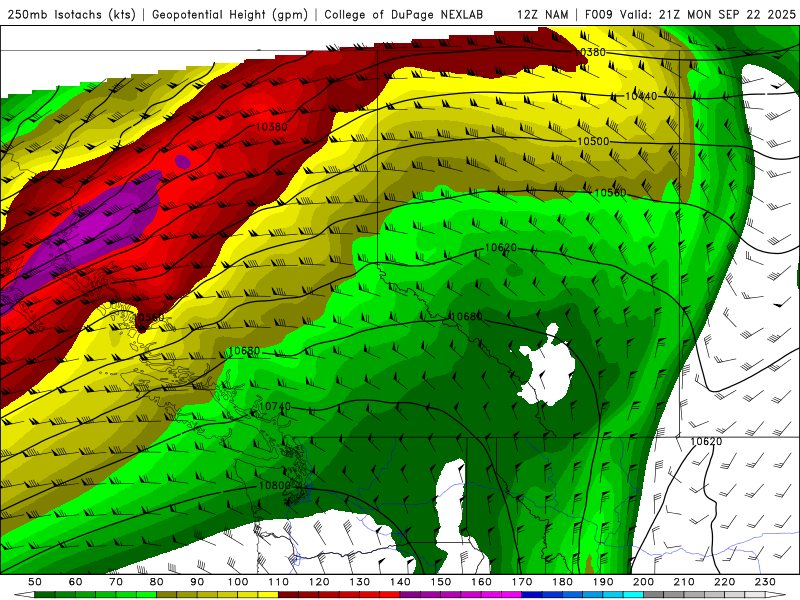
Task: Click the 140 value on the color scale
Action: pyautogui.click(x=400, y=582)
